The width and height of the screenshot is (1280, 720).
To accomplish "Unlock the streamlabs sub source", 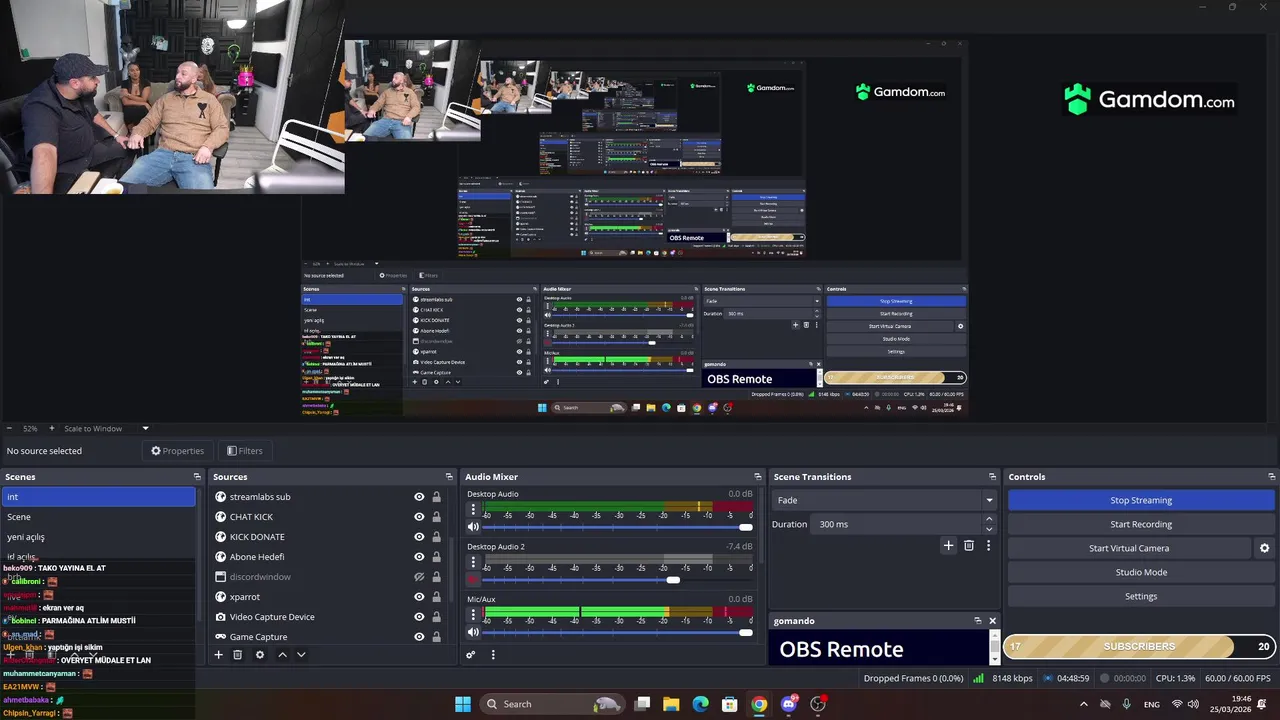I will (x=436, y=497).
